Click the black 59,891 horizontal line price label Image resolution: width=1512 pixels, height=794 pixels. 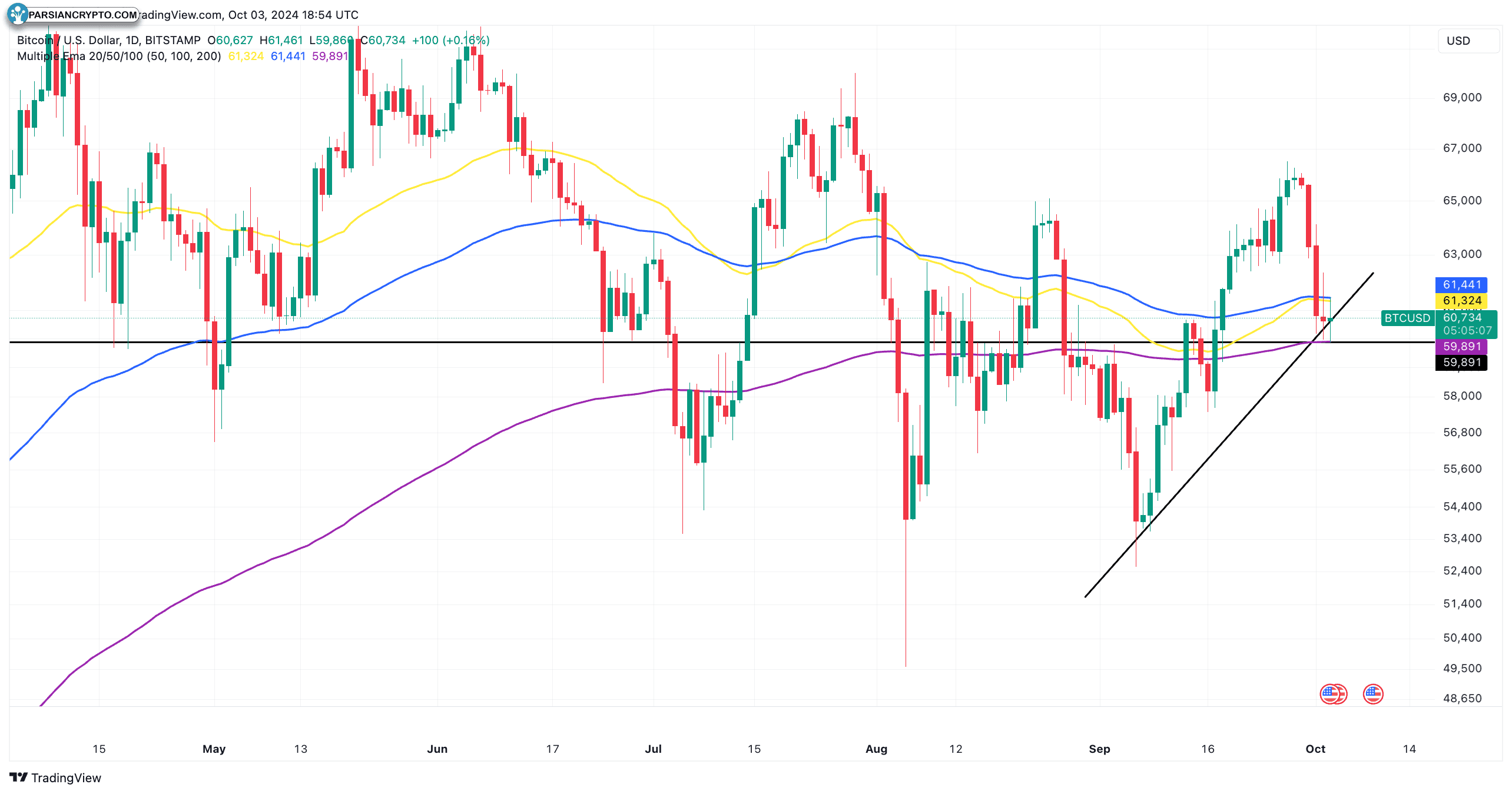click(1461, 363)
